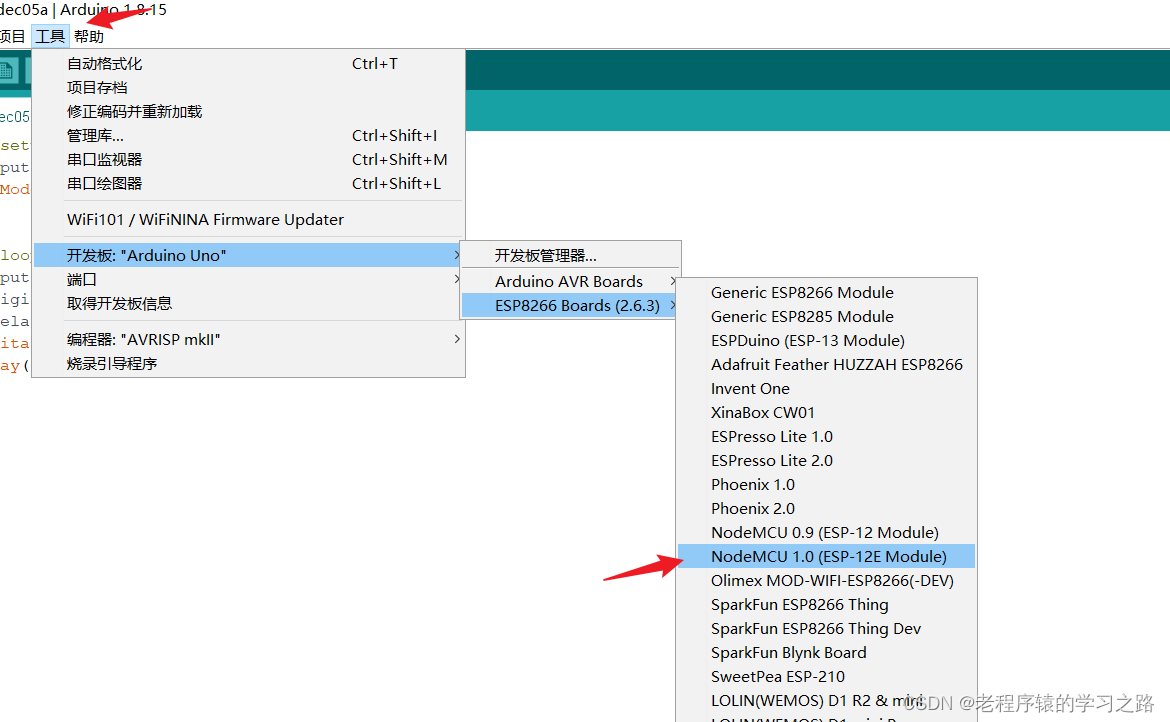Select 自动格式化 menu entry
The image size is (1170, 722).
(249, 64)
